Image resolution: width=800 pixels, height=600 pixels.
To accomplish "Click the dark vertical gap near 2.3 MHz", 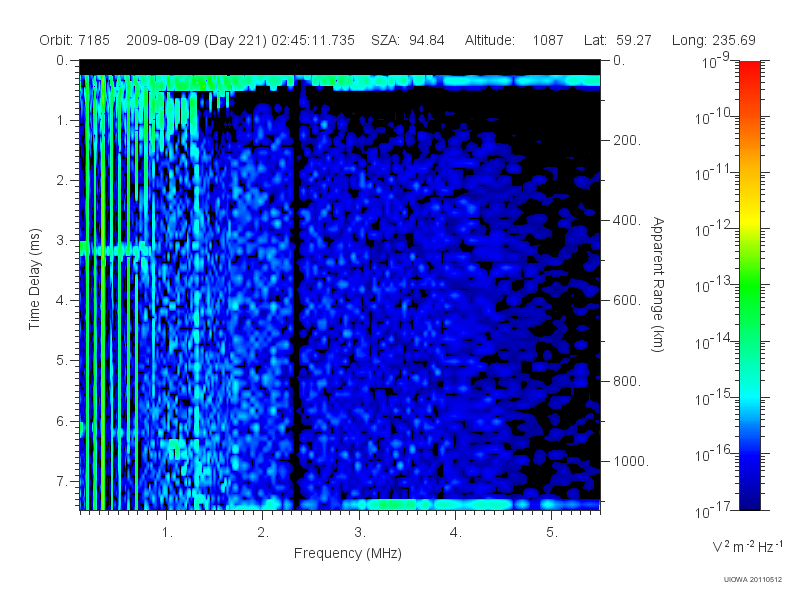I will 295,296.
